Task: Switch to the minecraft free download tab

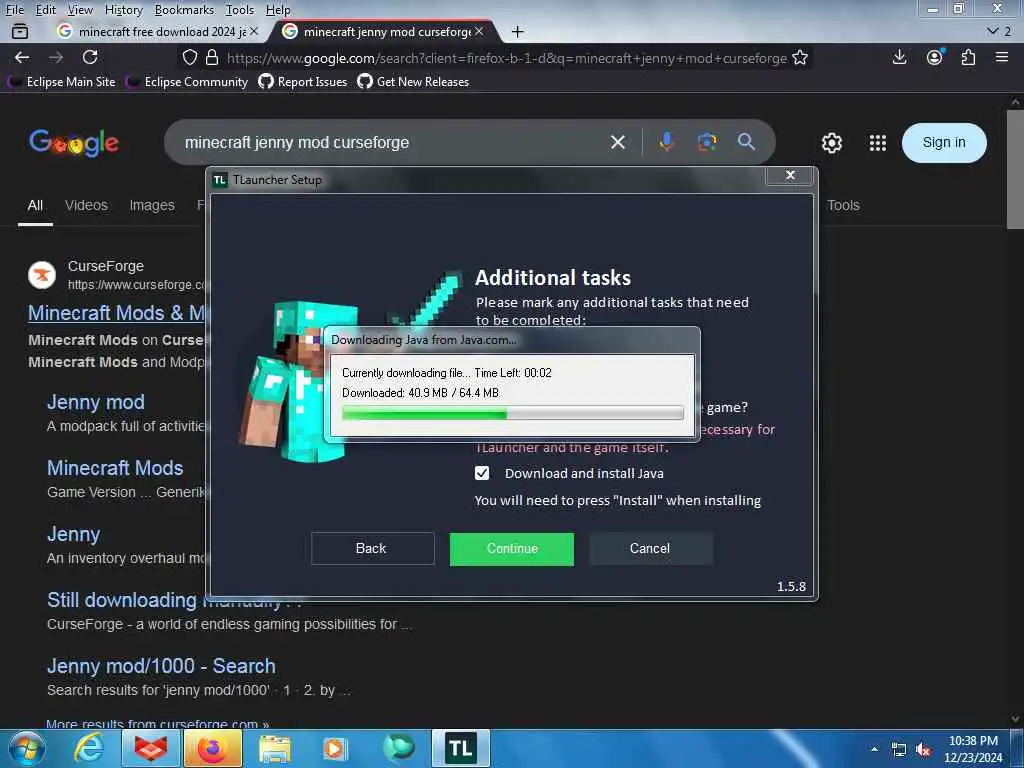Action: [x=157, y=31]
